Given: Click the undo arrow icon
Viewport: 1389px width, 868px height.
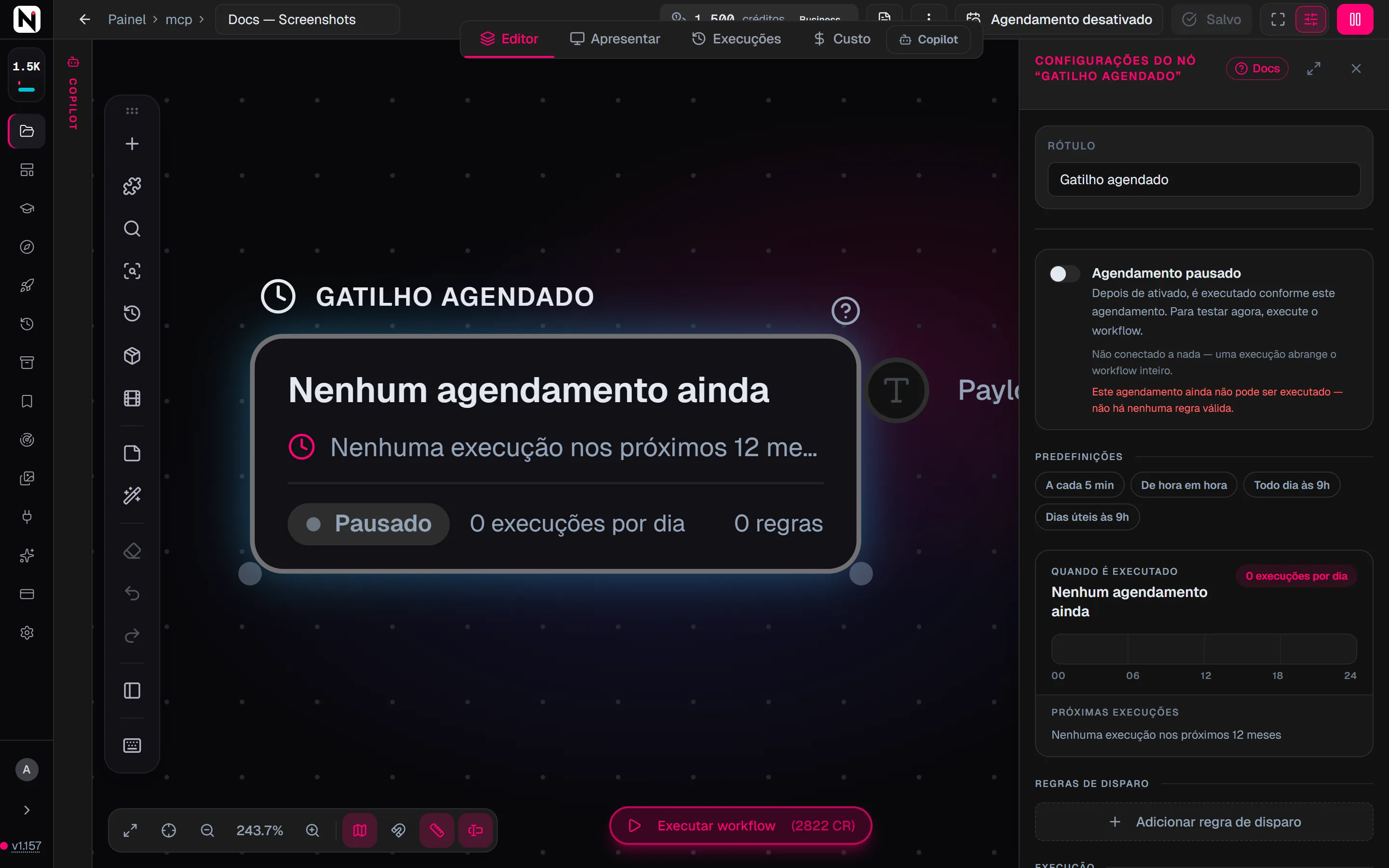Looking at the screenshot, I should (132, 594).
